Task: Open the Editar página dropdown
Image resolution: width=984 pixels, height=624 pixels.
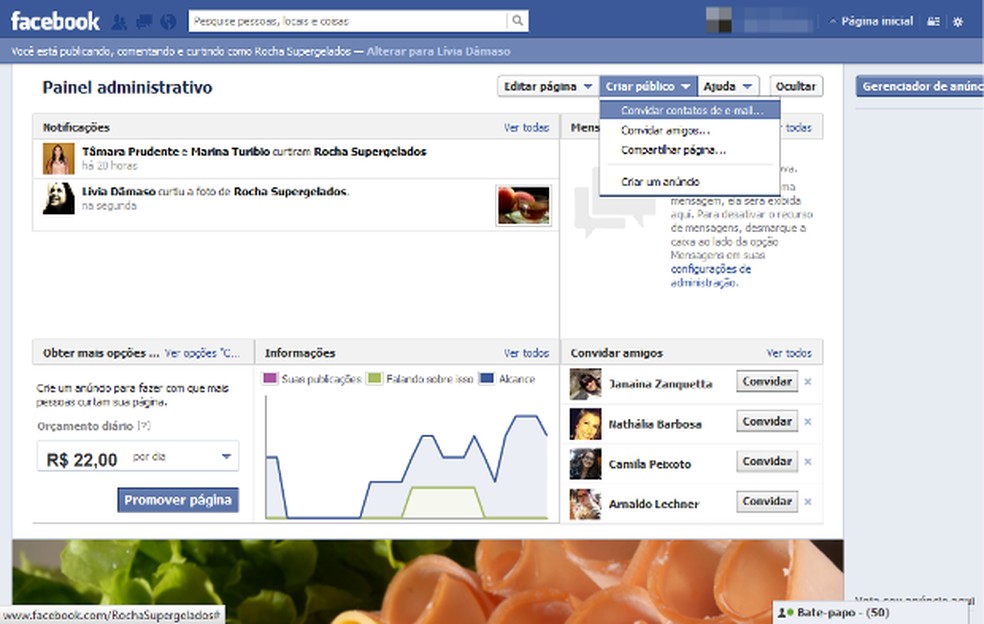Action: coord(546,86)
